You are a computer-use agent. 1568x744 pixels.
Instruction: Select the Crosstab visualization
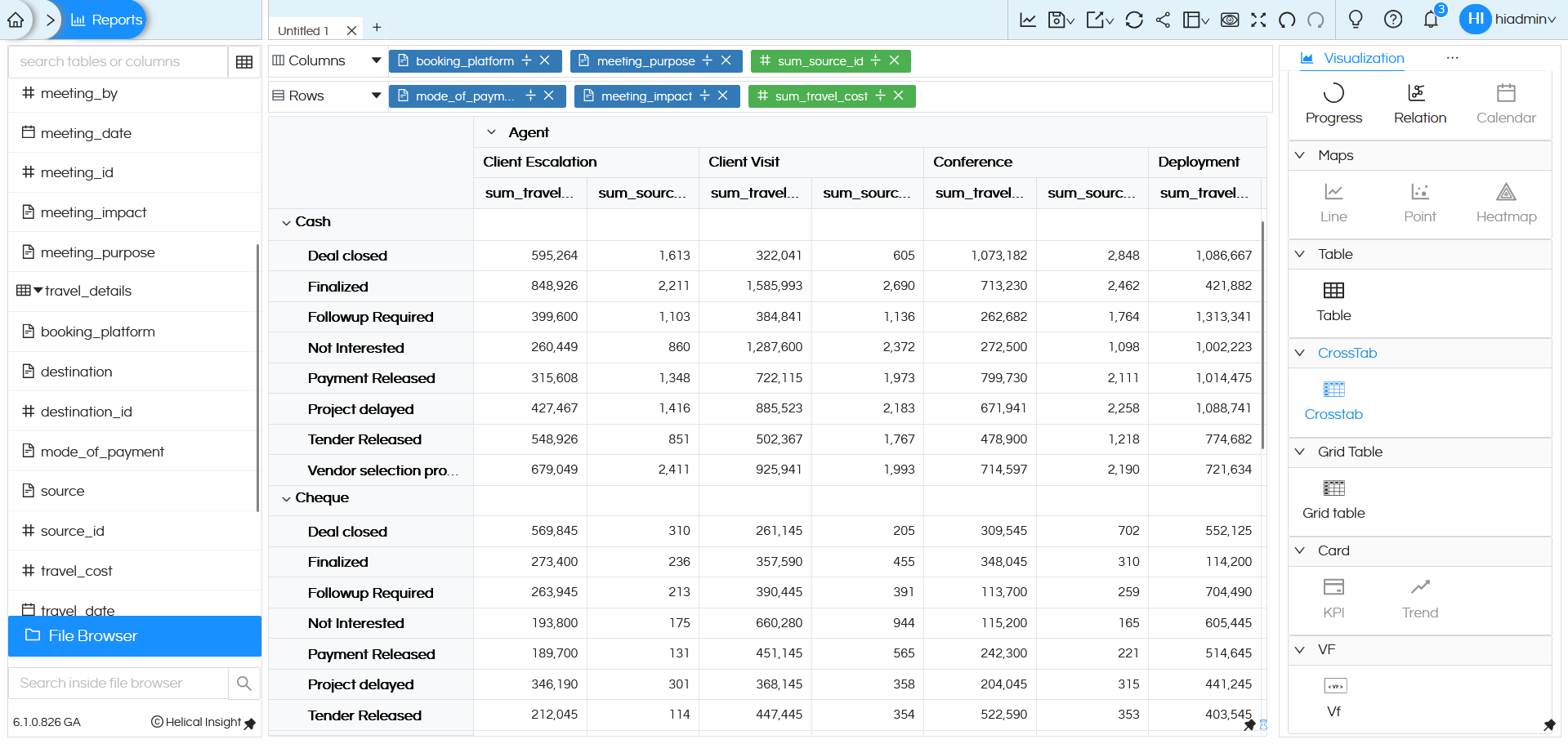point(1333,400)
